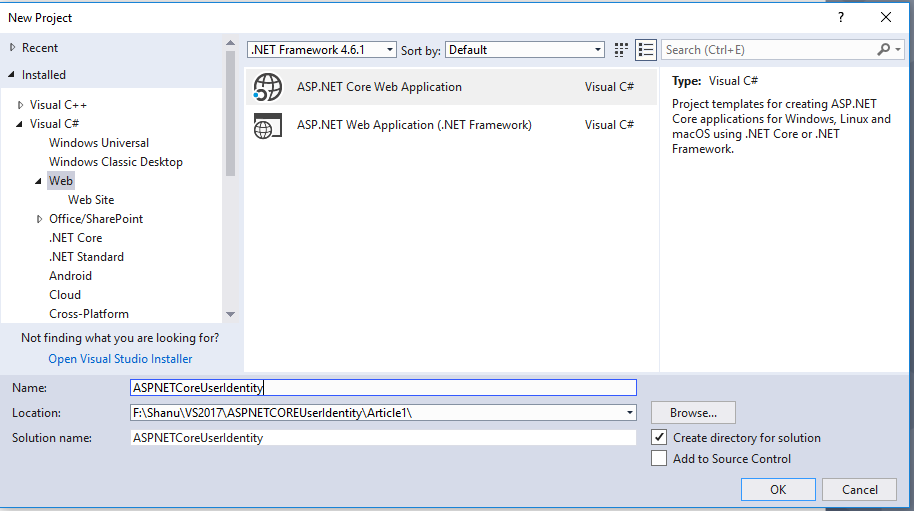Click the project Name input field
The image size is (914, 511).
(x=383, y=387)
